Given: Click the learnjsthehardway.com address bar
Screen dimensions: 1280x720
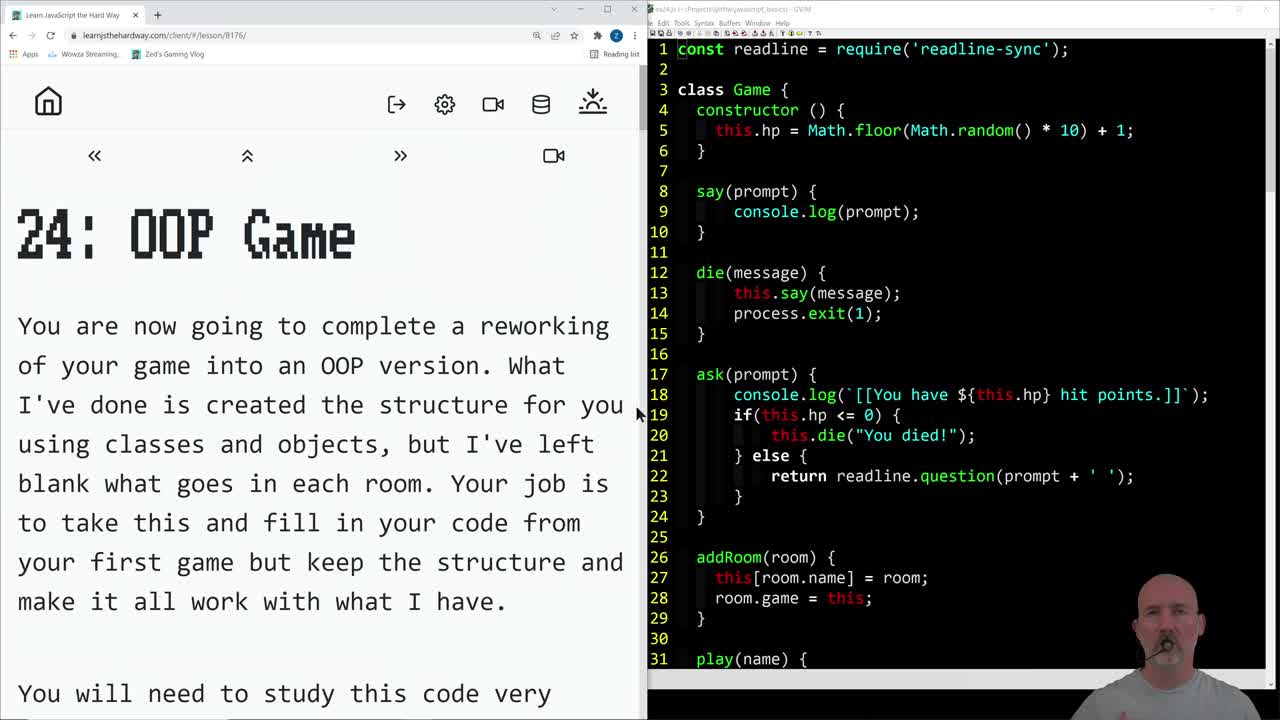Looking at the screenshot, I should [300, 35].
